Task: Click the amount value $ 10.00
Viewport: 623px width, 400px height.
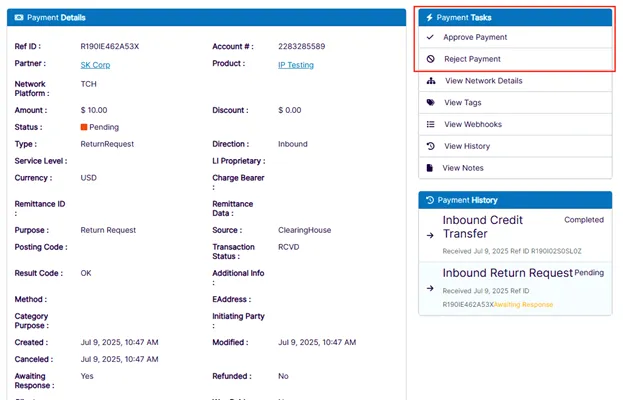Action: [x=94, y=110]
